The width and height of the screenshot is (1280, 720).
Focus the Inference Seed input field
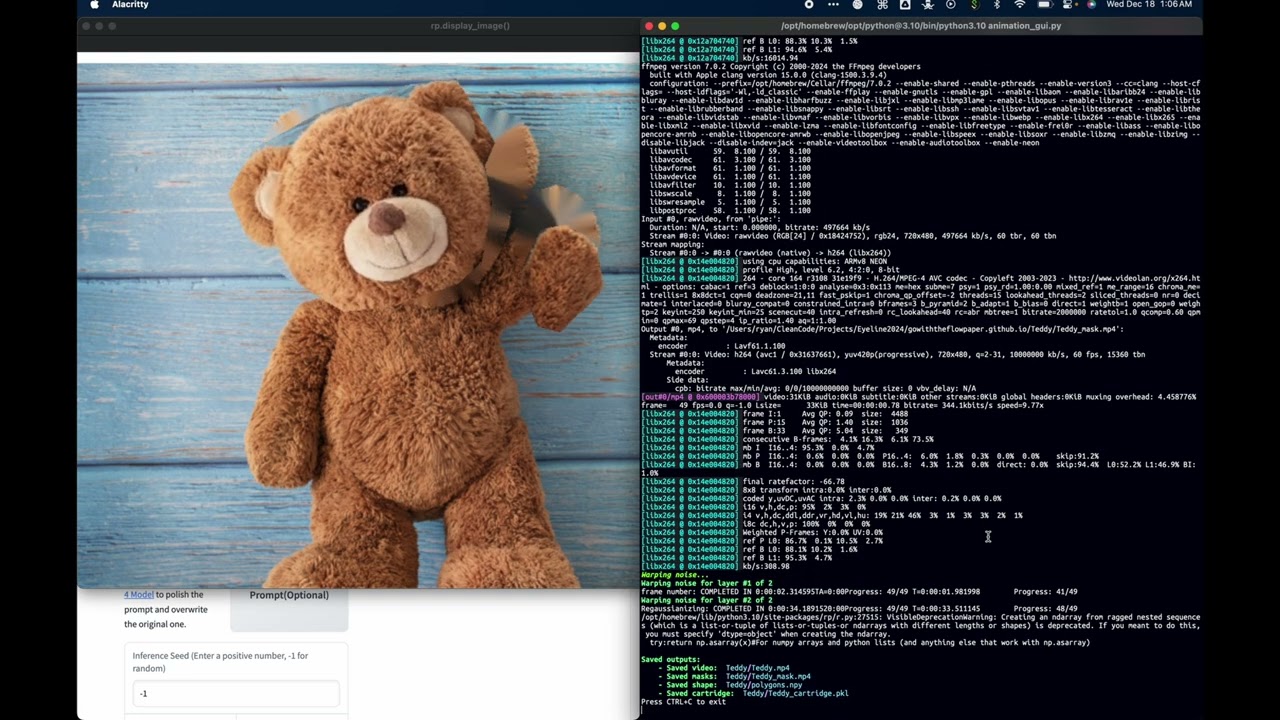click(236, 693)
